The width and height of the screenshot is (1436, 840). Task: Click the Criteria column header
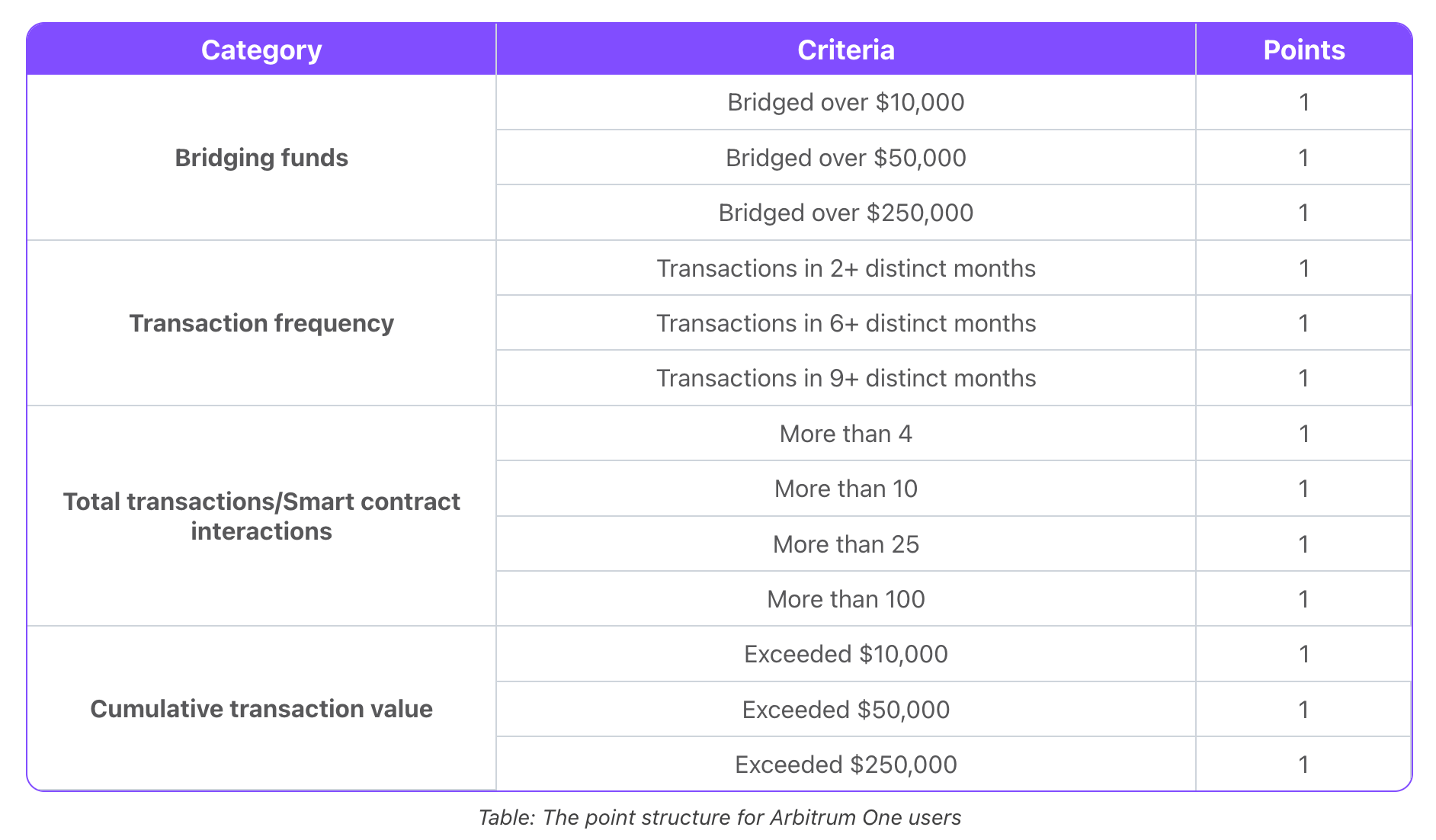pyautogui.click(x=845, y=50)
